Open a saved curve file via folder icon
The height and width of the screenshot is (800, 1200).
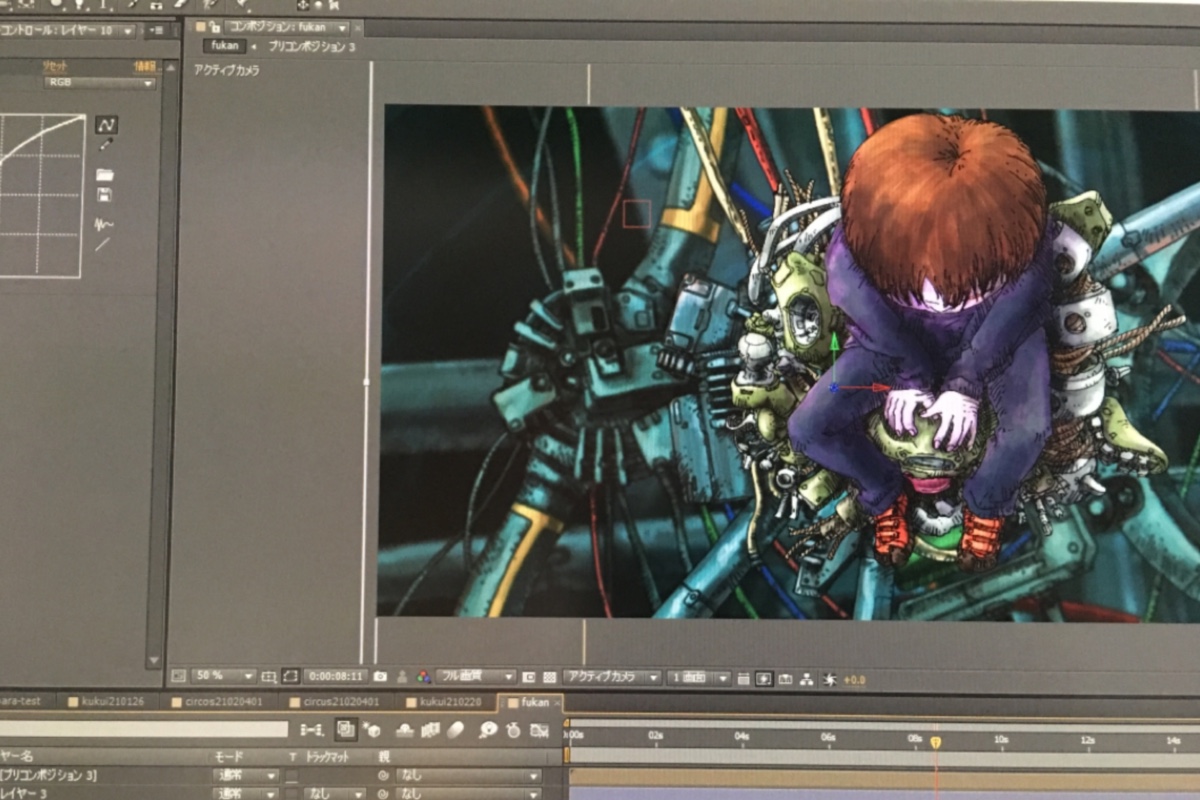pyautogui.click(x=104, y=175)
